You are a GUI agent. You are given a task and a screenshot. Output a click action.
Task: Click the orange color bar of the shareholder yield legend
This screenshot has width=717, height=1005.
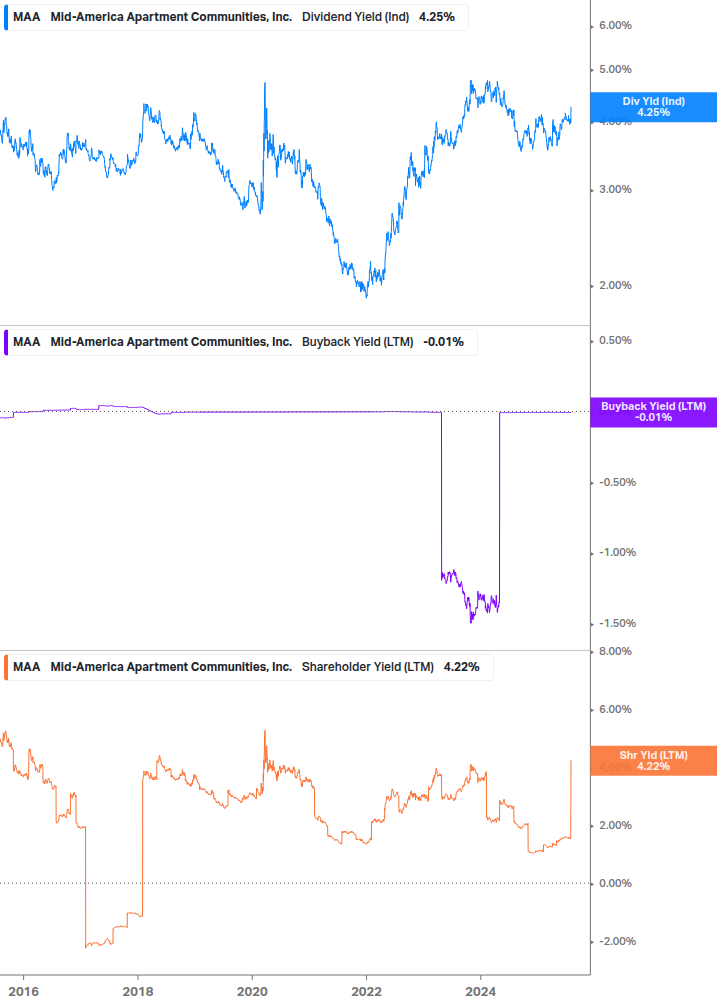pyautogui.click(x=6, y=667)
